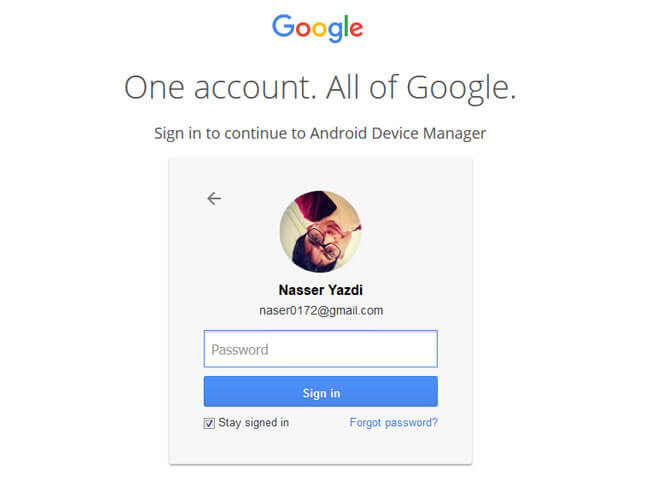650x478 pixels.
Task: Focus the Password input field
Action: [320, 349]
